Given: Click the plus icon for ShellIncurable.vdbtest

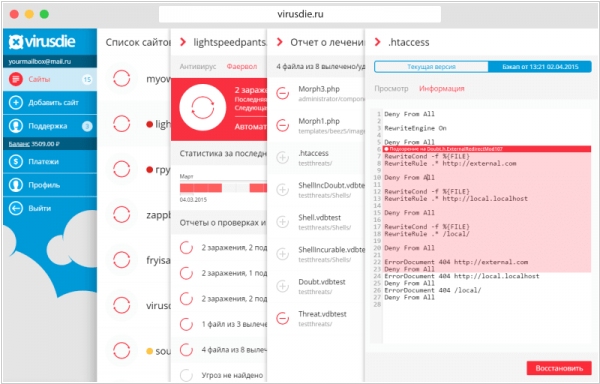Looking at the screenshot, I should pos(282,254).
